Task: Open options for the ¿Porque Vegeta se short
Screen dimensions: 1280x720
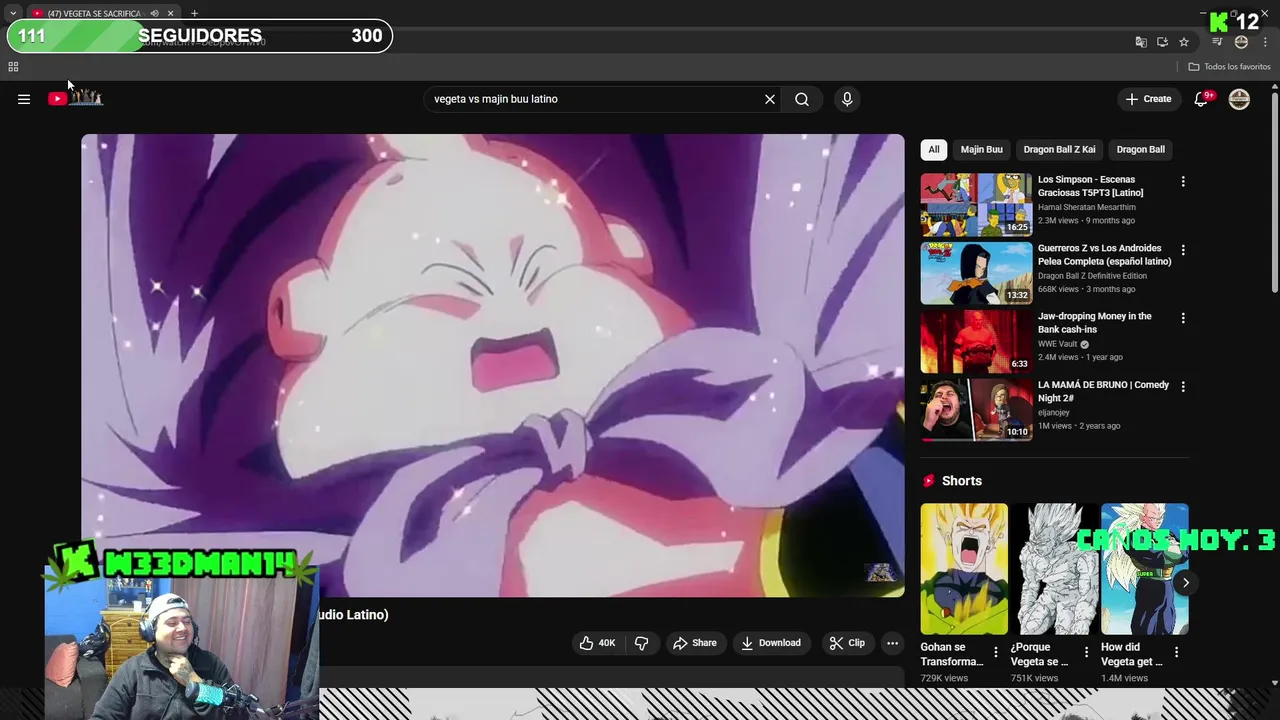Action: (1086, 652)
